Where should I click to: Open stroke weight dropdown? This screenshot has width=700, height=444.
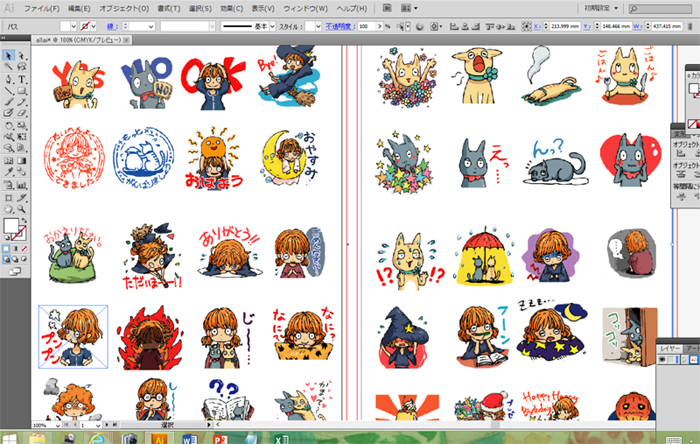[x=151, y=26]
